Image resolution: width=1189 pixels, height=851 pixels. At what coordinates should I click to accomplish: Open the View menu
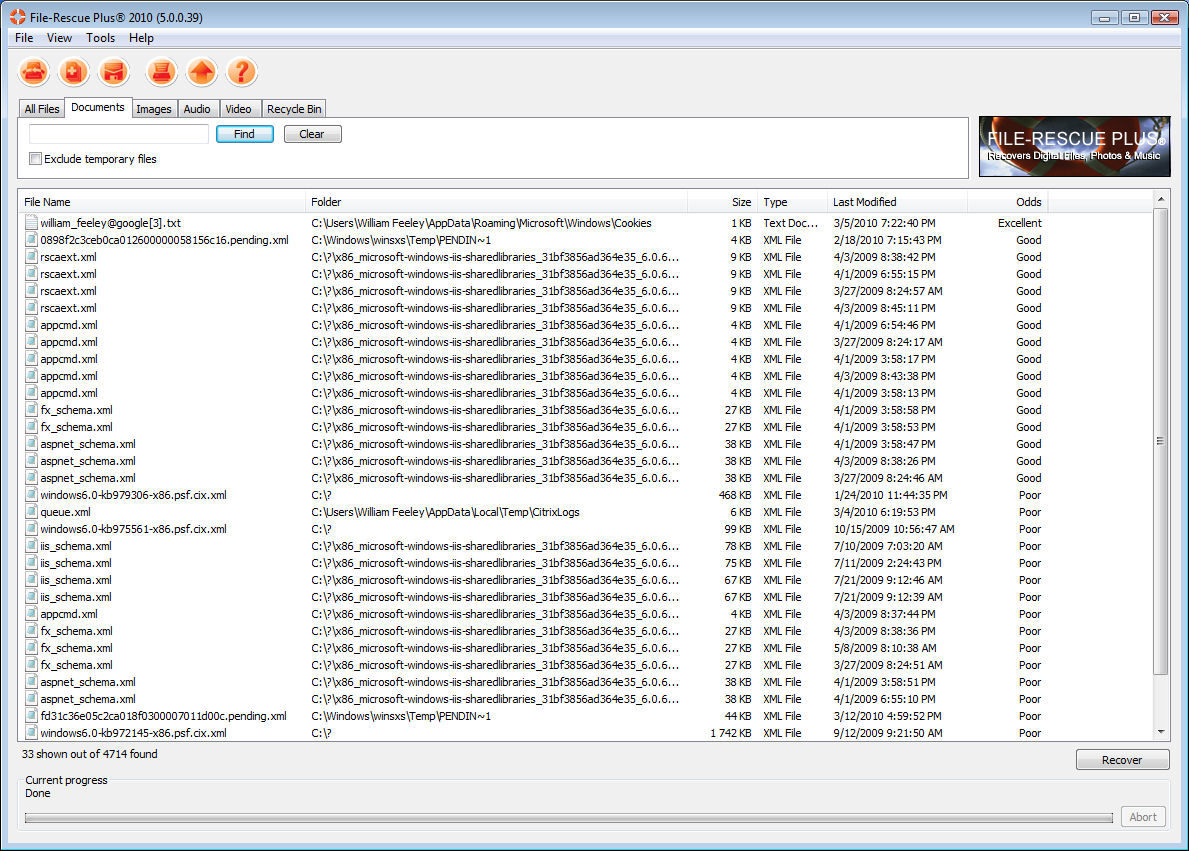pyautogui.click(x=59, y=38)
